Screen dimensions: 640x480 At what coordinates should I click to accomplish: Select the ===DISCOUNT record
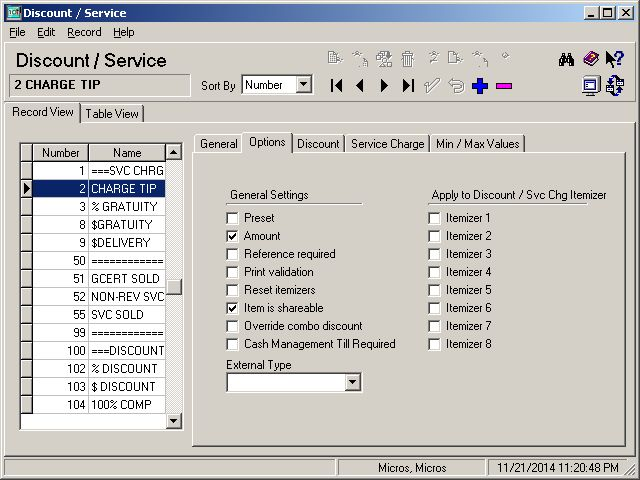pos(99,351)
